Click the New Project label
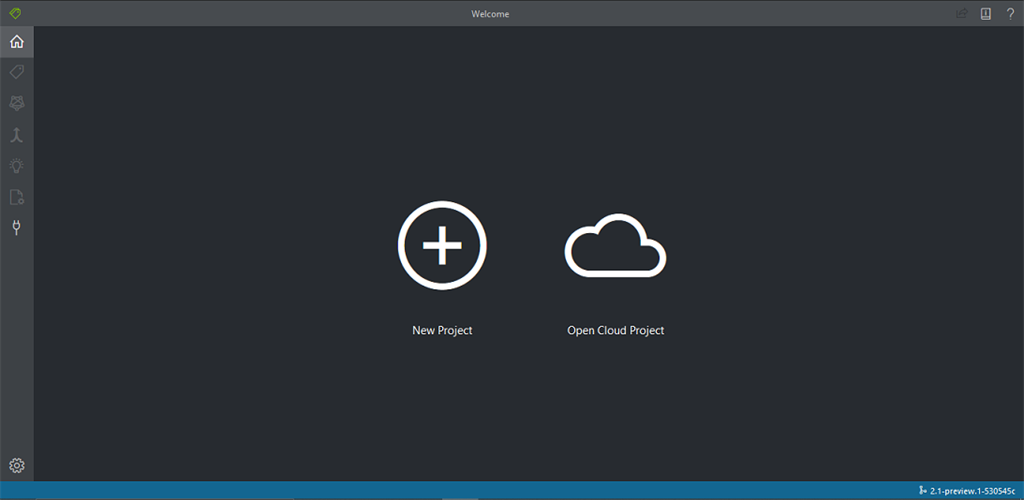 point(442,330)
